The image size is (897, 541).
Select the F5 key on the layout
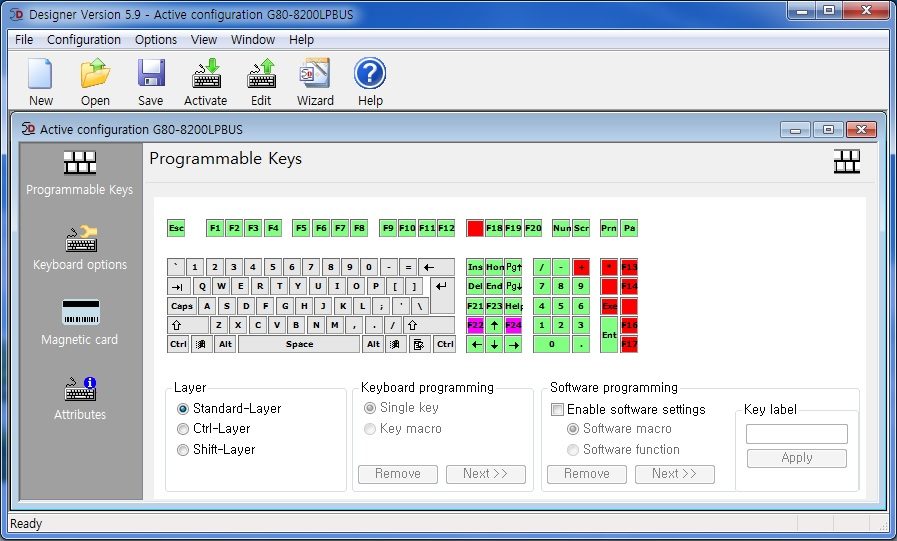pos(301,228)
